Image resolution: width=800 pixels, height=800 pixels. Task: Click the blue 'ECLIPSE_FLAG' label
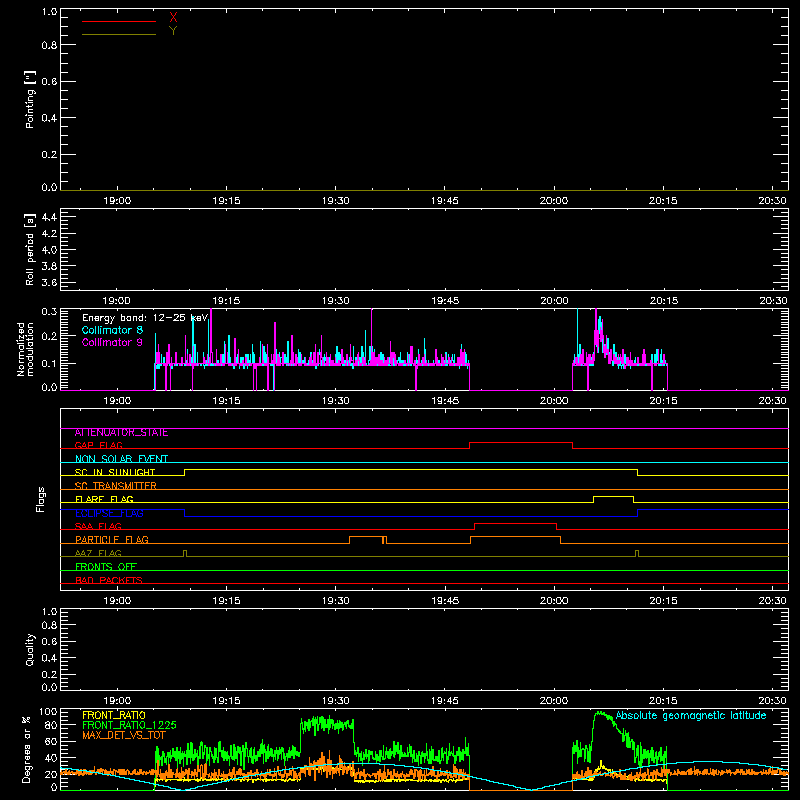click(x=109, y=513)
